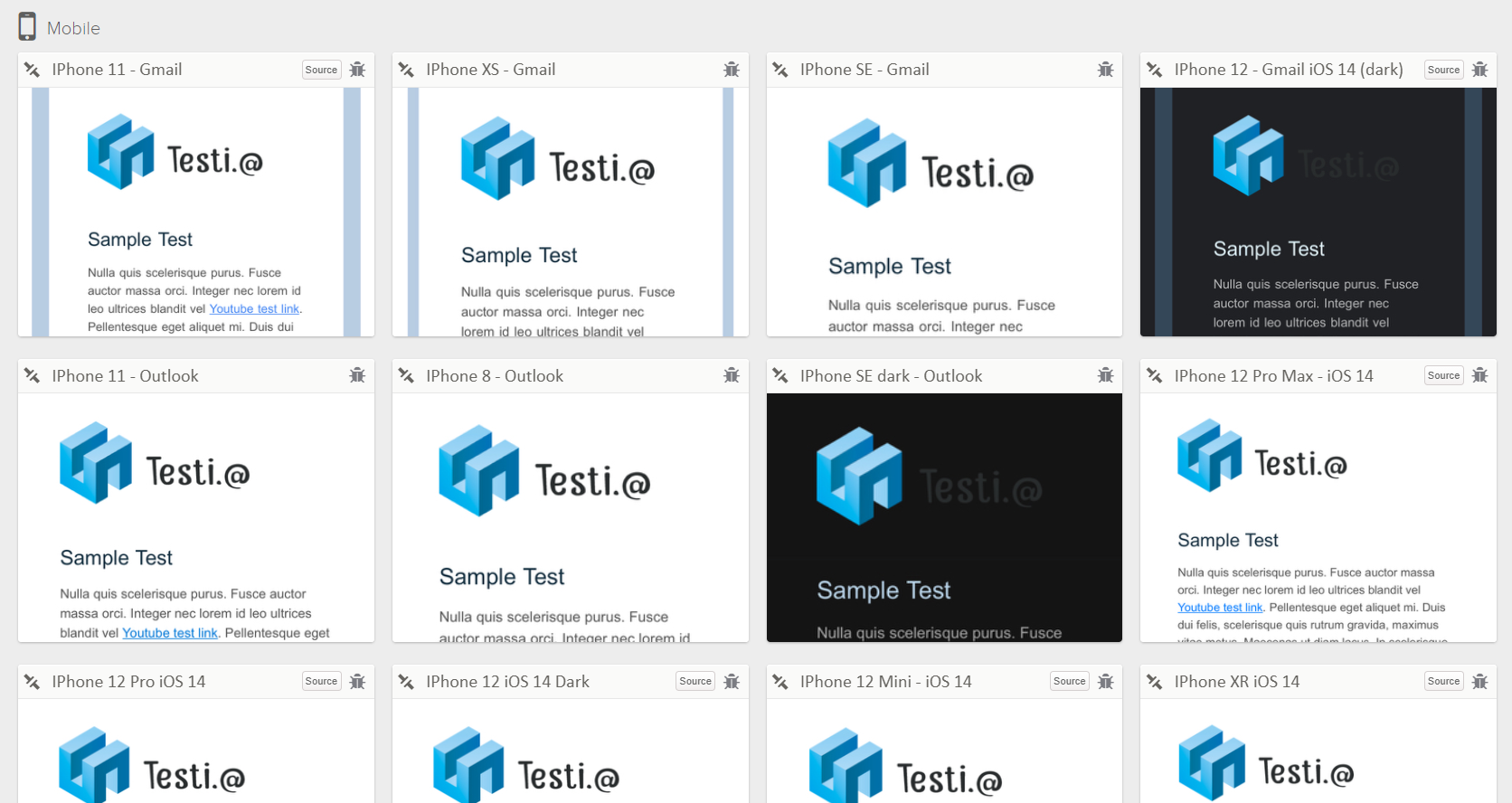Click the 'iPhone 8 - Outlook' card title
1512x803 pixels.
pos(495,376)
